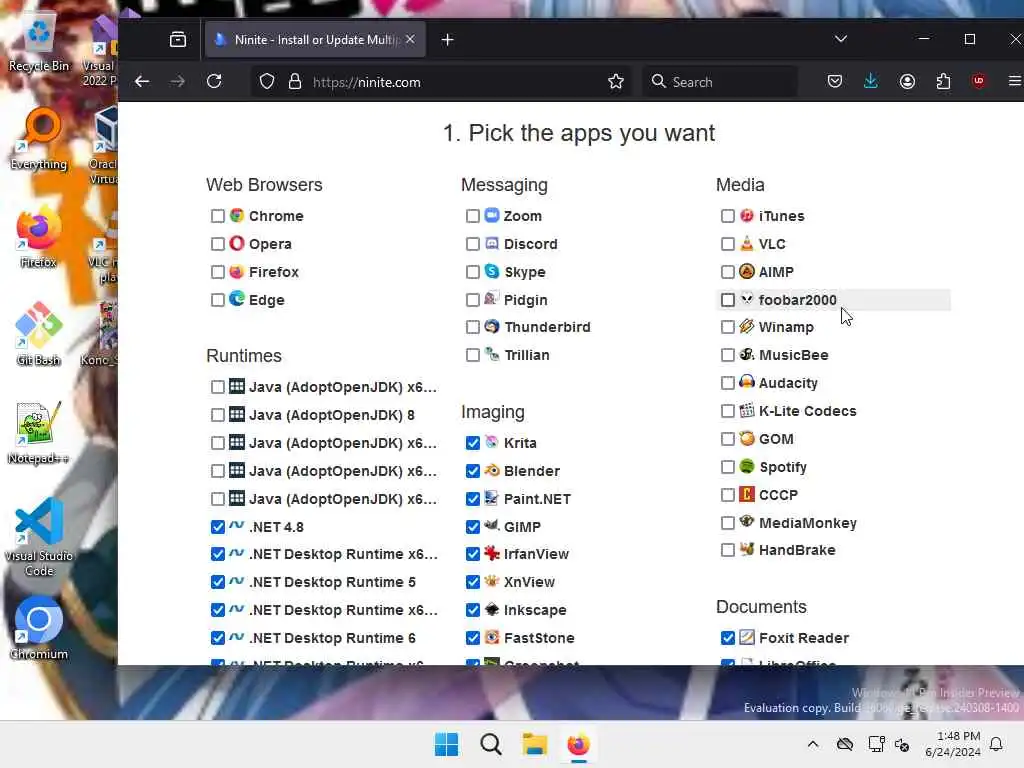Open the Firefox downloads panel
1024x768 pixels.
[871, 81]
